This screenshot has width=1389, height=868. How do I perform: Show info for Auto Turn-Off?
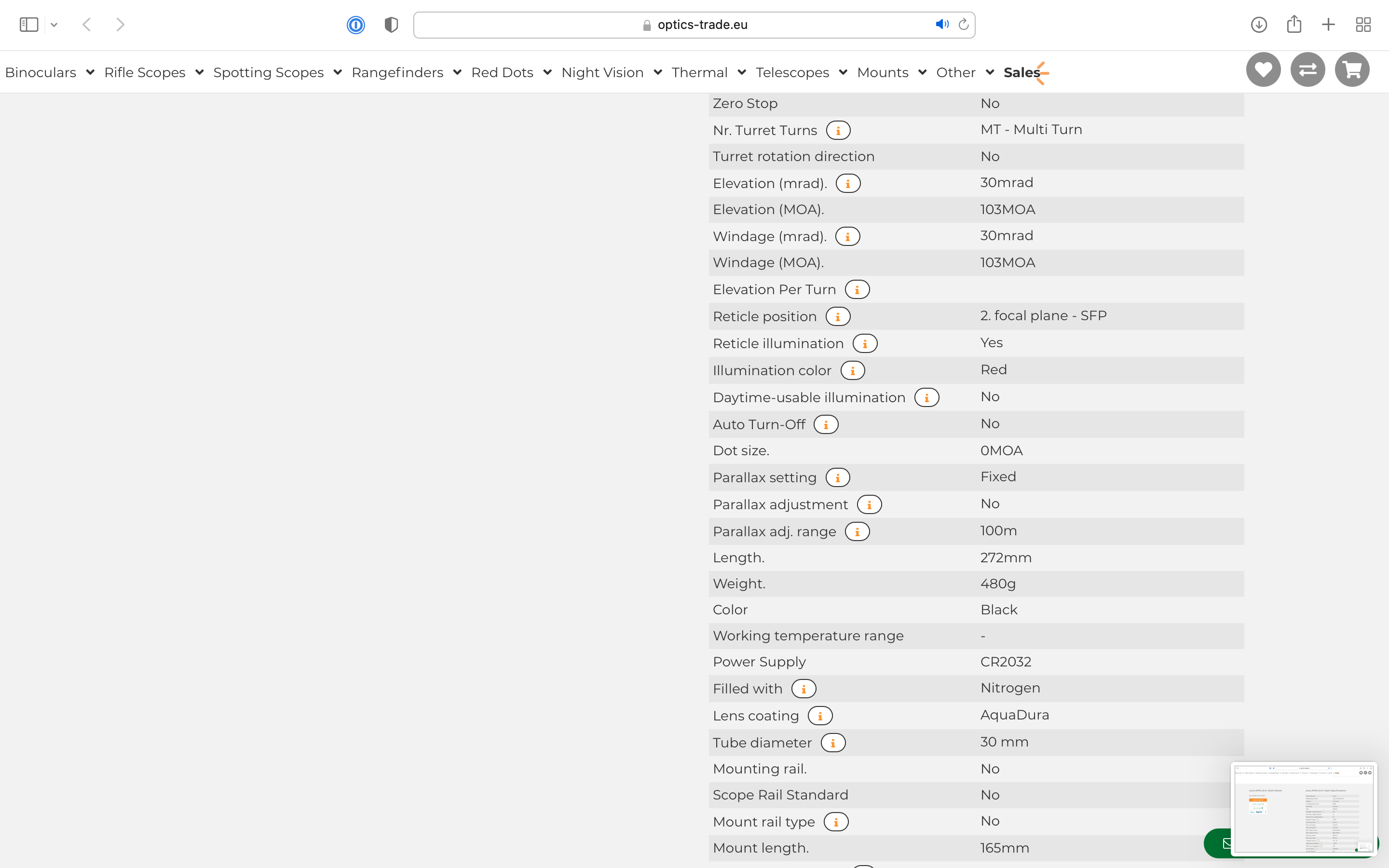[826, 425]
